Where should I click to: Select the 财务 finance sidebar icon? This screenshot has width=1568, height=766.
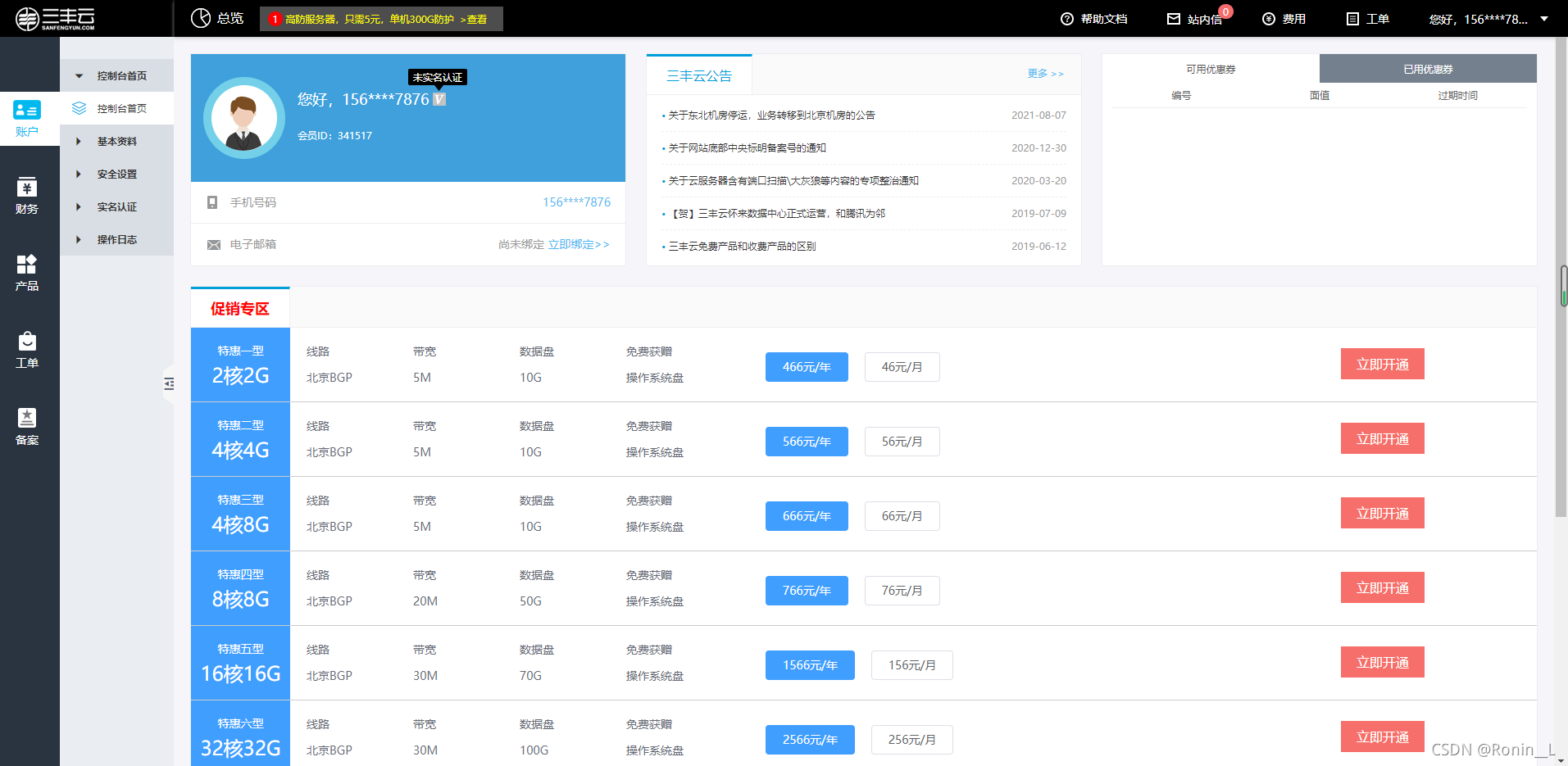coord(27,197)
